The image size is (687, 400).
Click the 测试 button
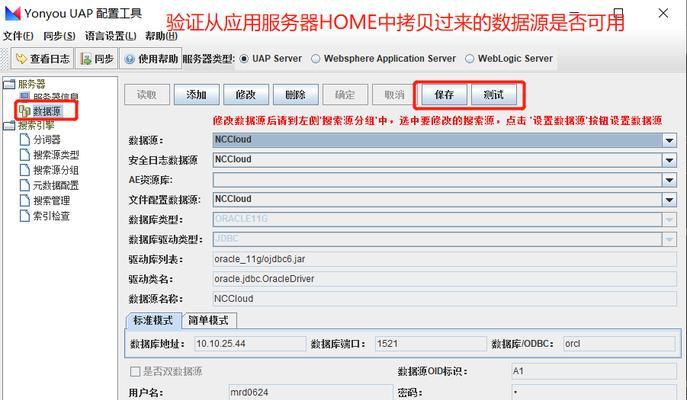[x=494, y=95]
